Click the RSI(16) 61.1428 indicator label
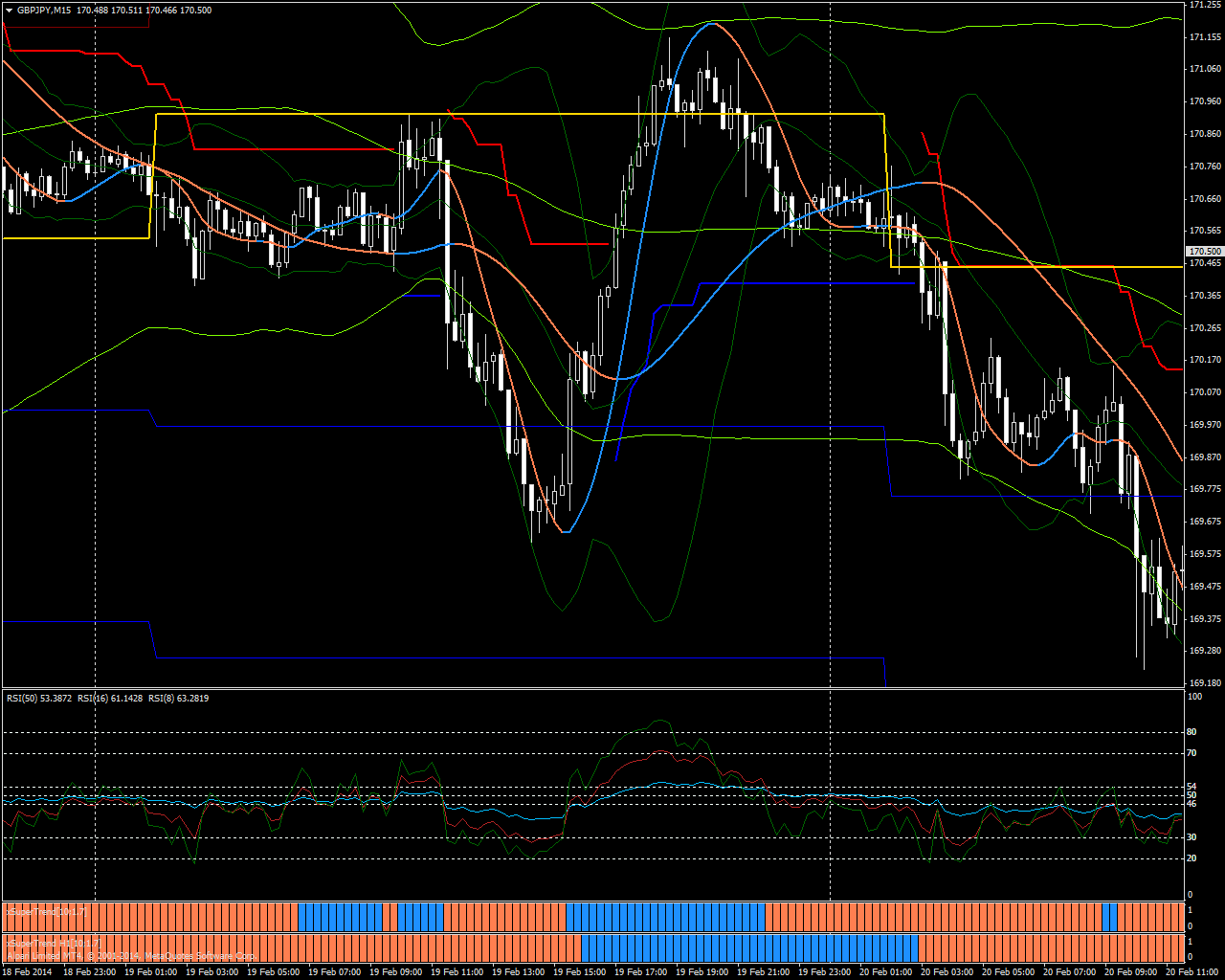 click(110, 699)
